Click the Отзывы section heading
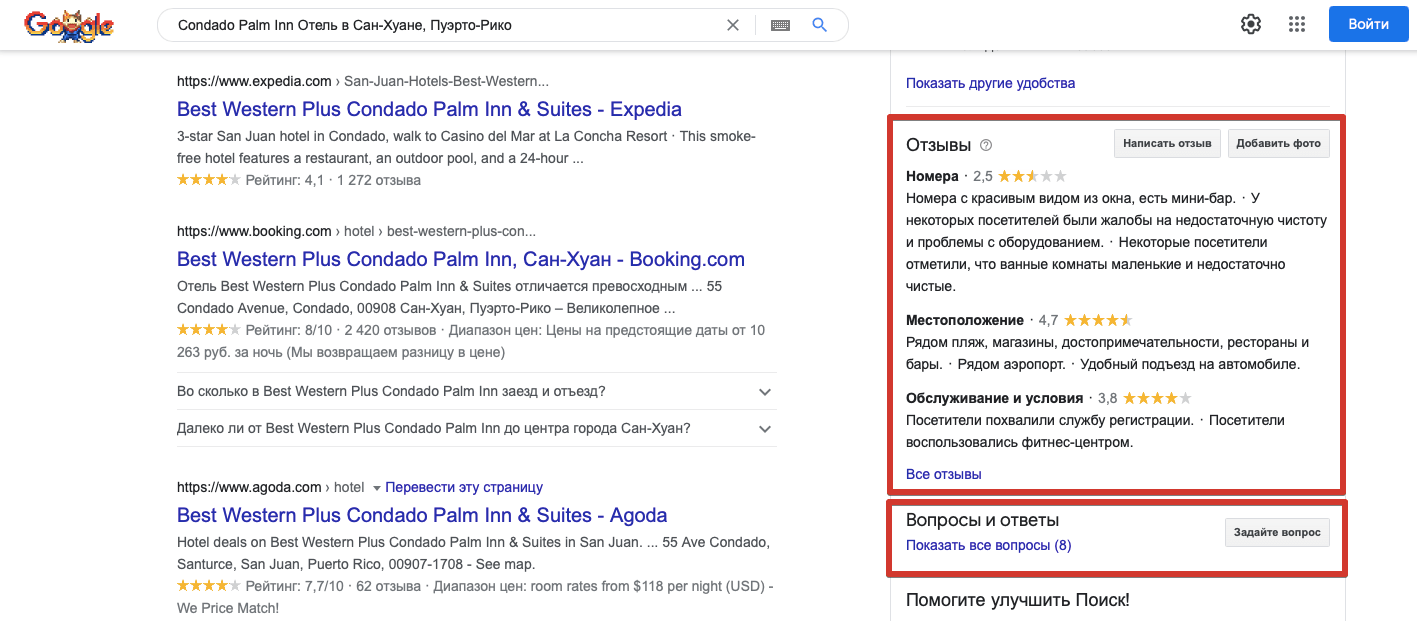This screenshot has height=621, width=1417. (938, 144)
